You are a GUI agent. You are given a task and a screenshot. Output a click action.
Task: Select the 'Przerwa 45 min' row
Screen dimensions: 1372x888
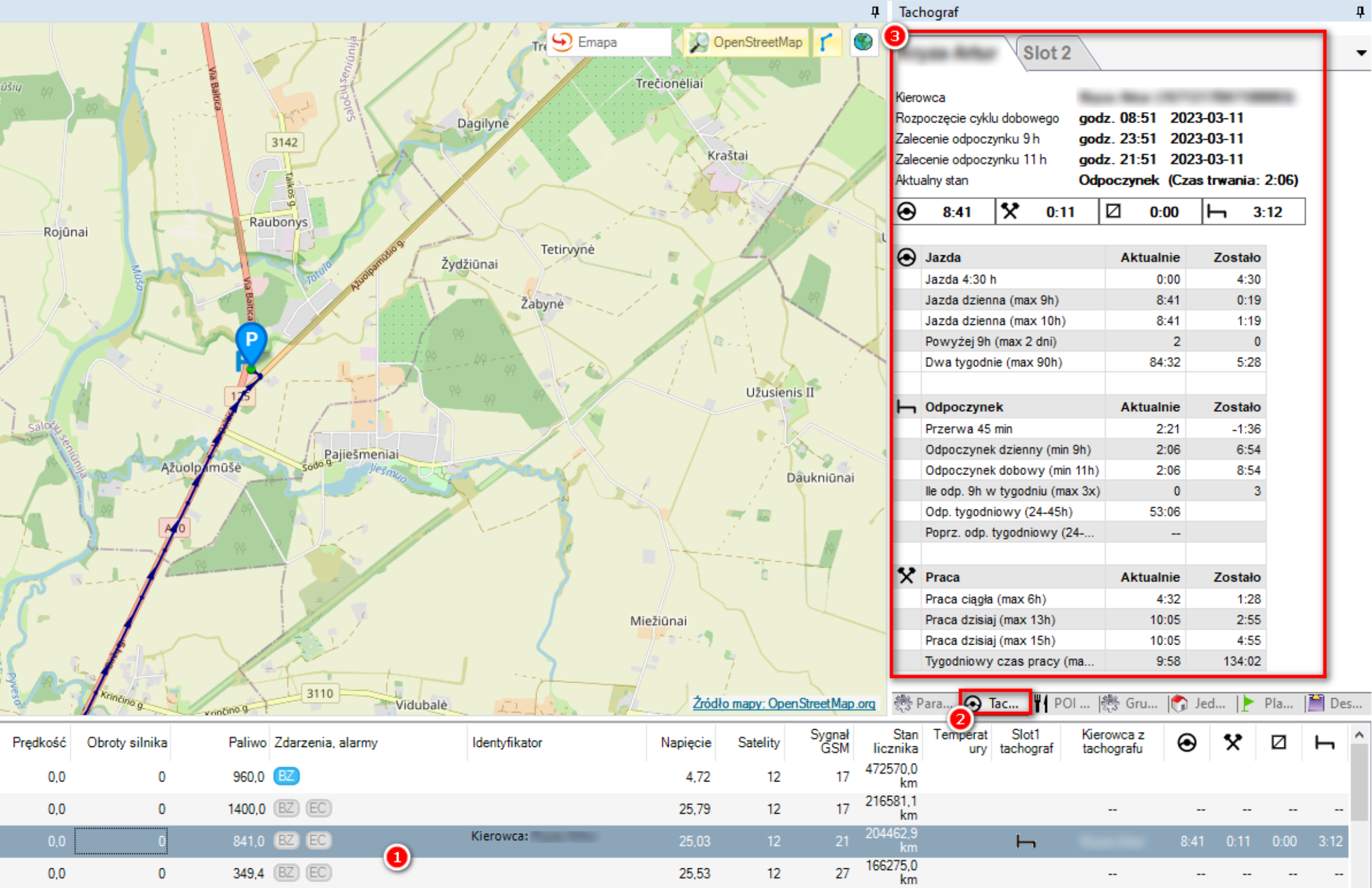(1079, 429)
